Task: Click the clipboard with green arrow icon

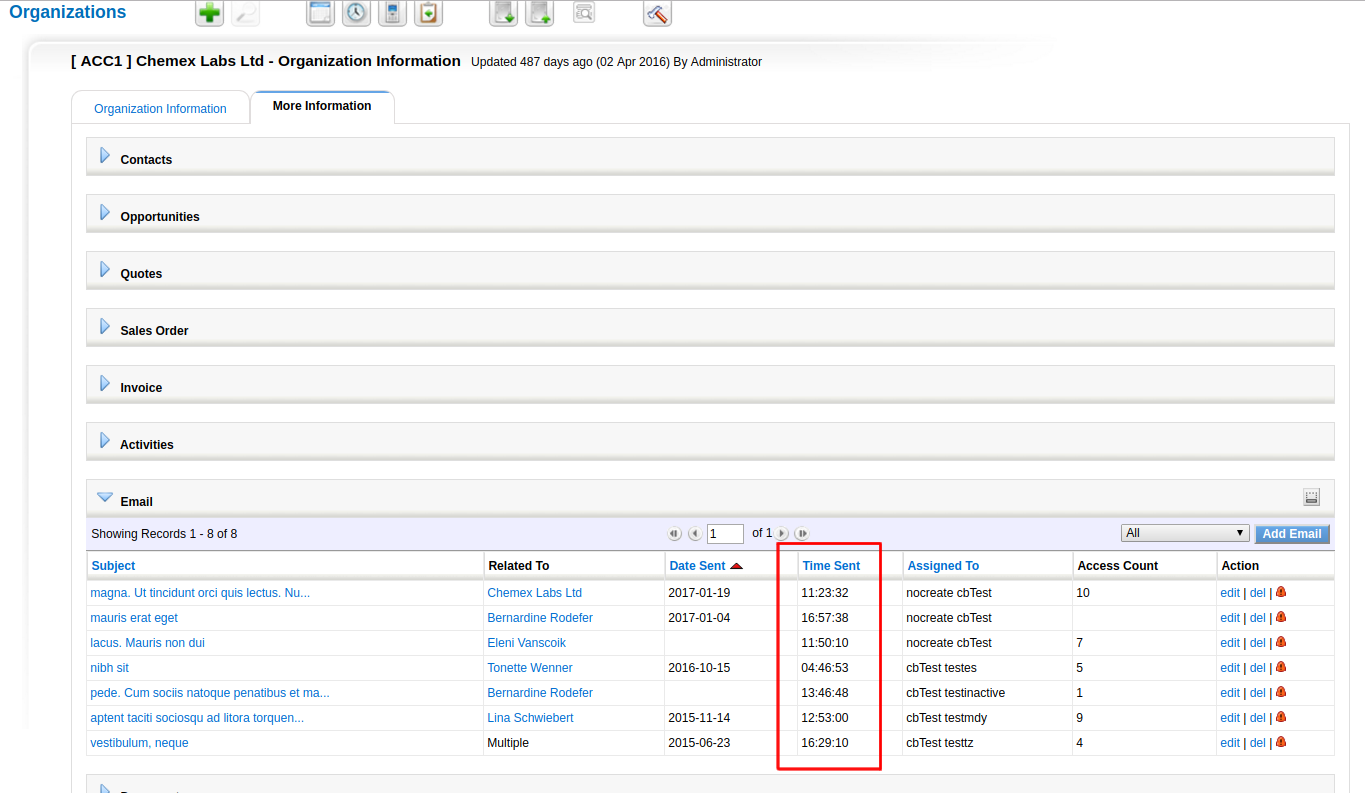Action: 428,13
